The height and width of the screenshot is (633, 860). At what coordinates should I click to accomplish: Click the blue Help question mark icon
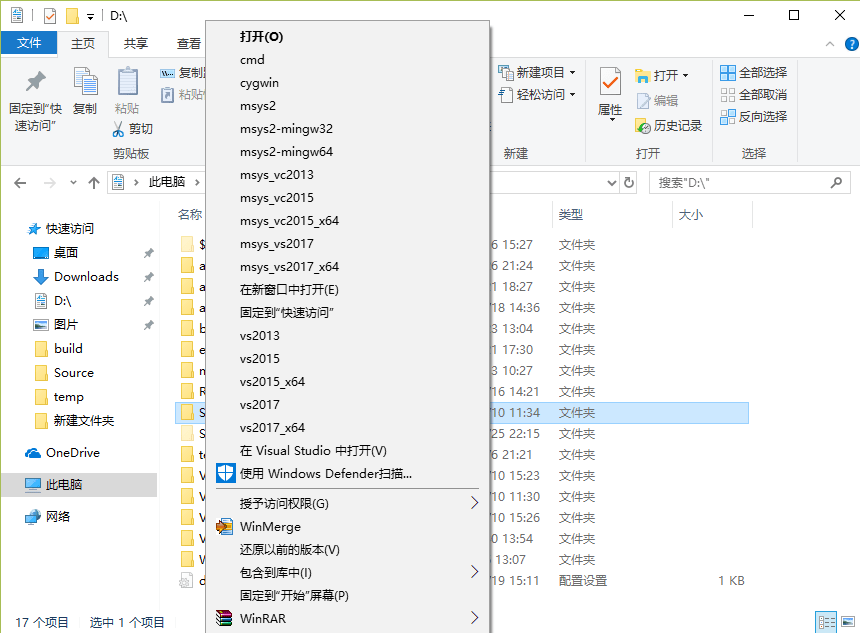pyautogui.click(x=852, y=44)
